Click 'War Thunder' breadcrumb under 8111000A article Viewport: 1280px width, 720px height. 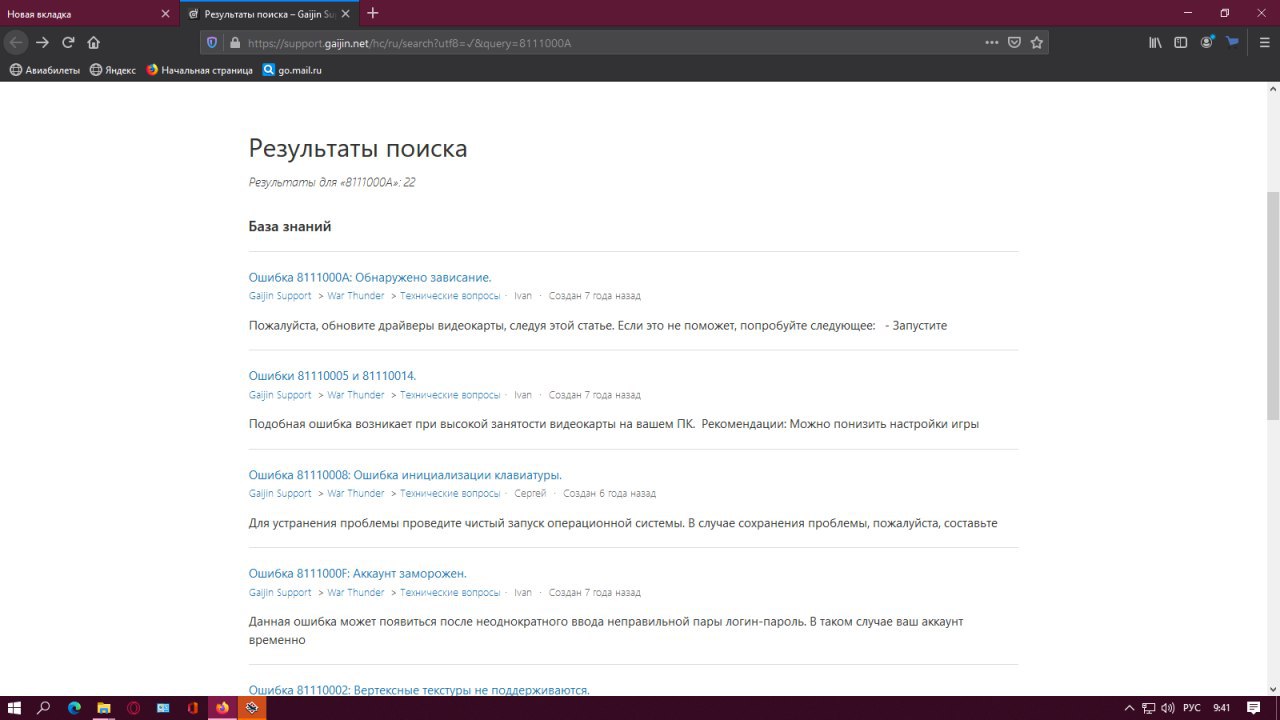pos(355,296)
